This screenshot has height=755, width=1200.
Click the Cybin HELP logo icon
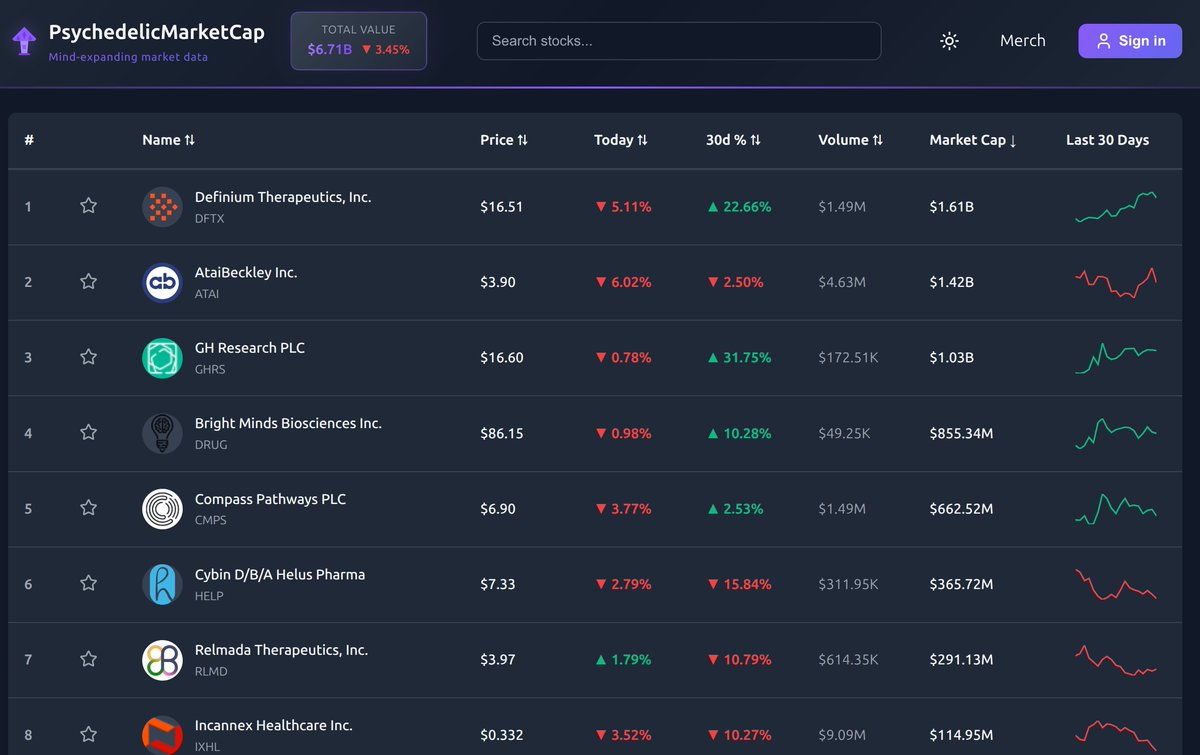tap(162, 584)
